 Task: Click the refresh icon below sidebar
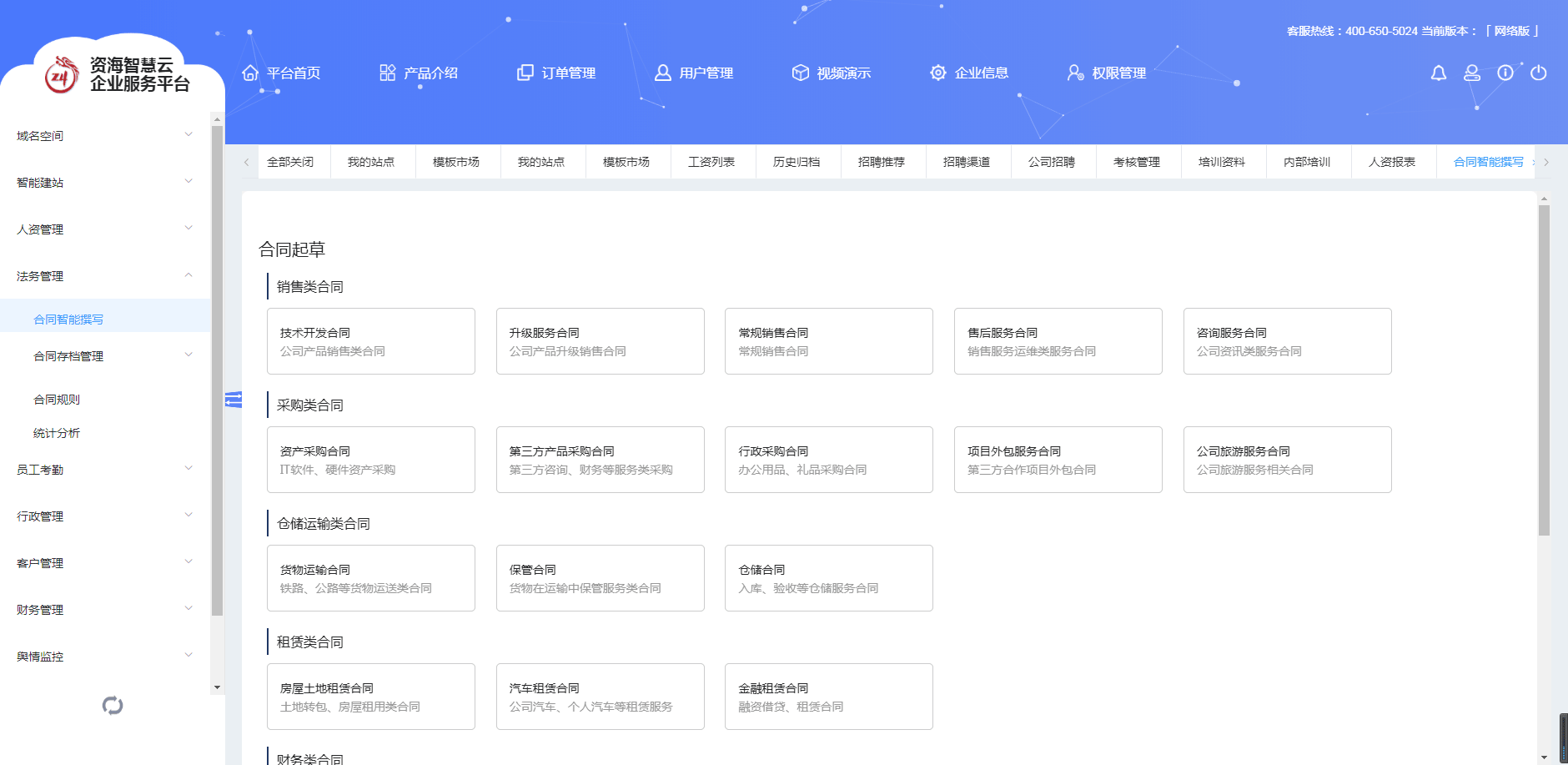[113, 706]
